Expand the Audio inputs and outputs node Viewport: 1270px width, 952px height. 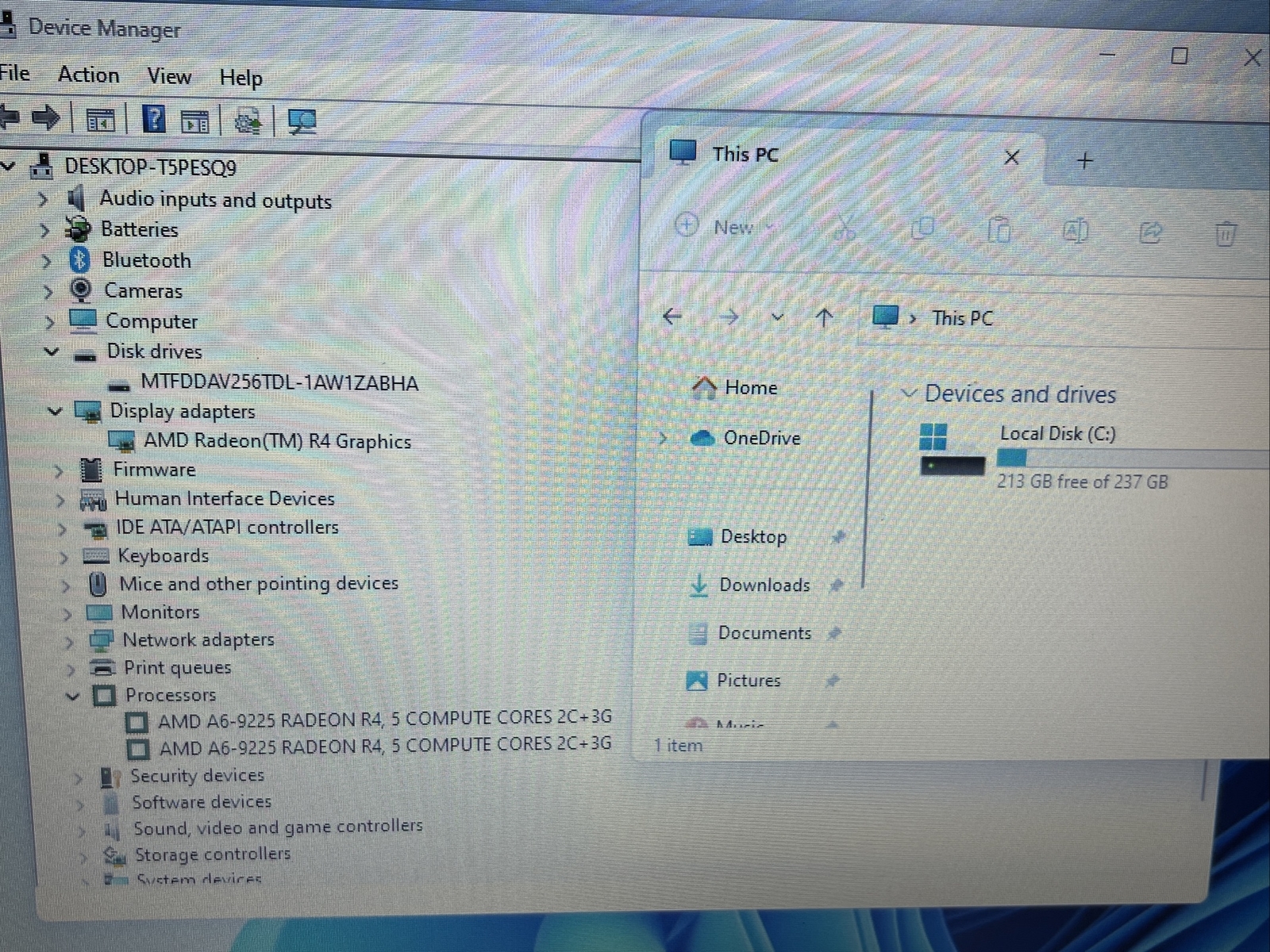point(43,199)
